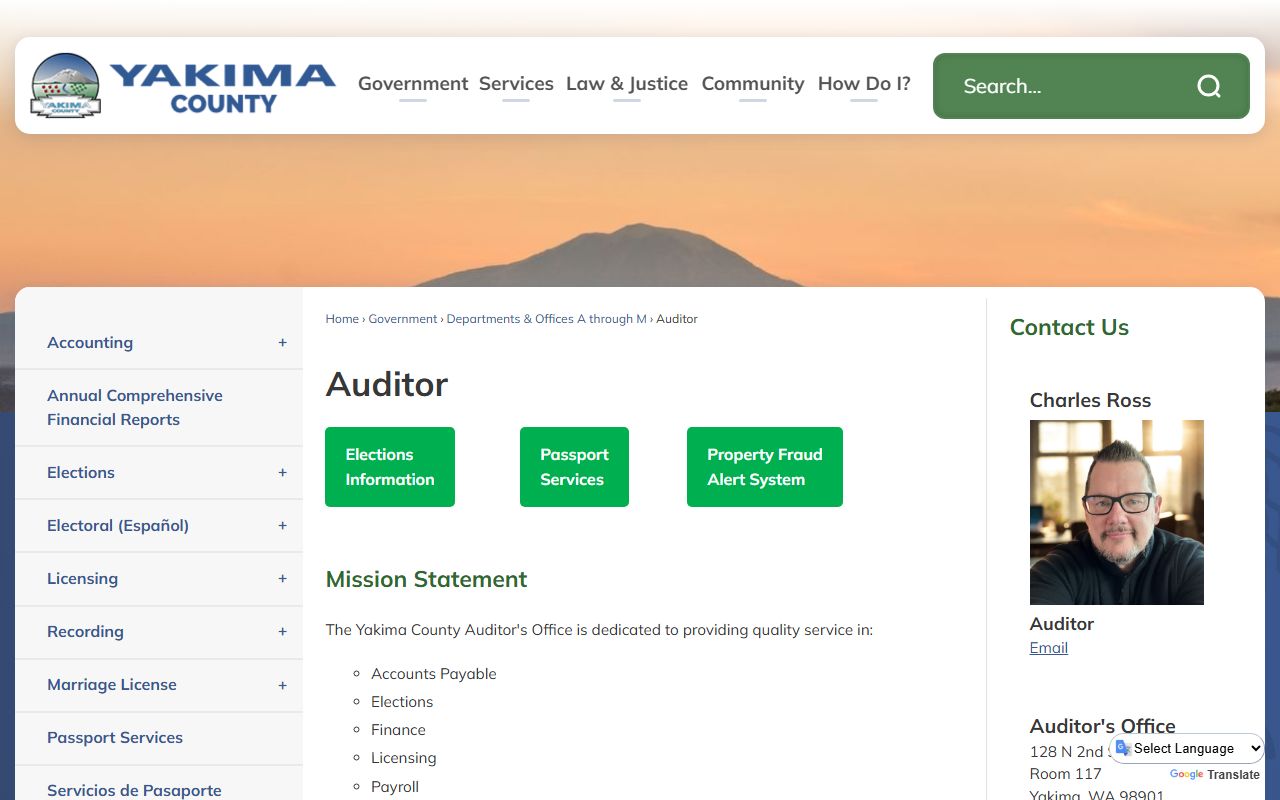1280x800 pixels.
Task: Click the Property Fraud Alert System button
Action: tap(765, 467)
